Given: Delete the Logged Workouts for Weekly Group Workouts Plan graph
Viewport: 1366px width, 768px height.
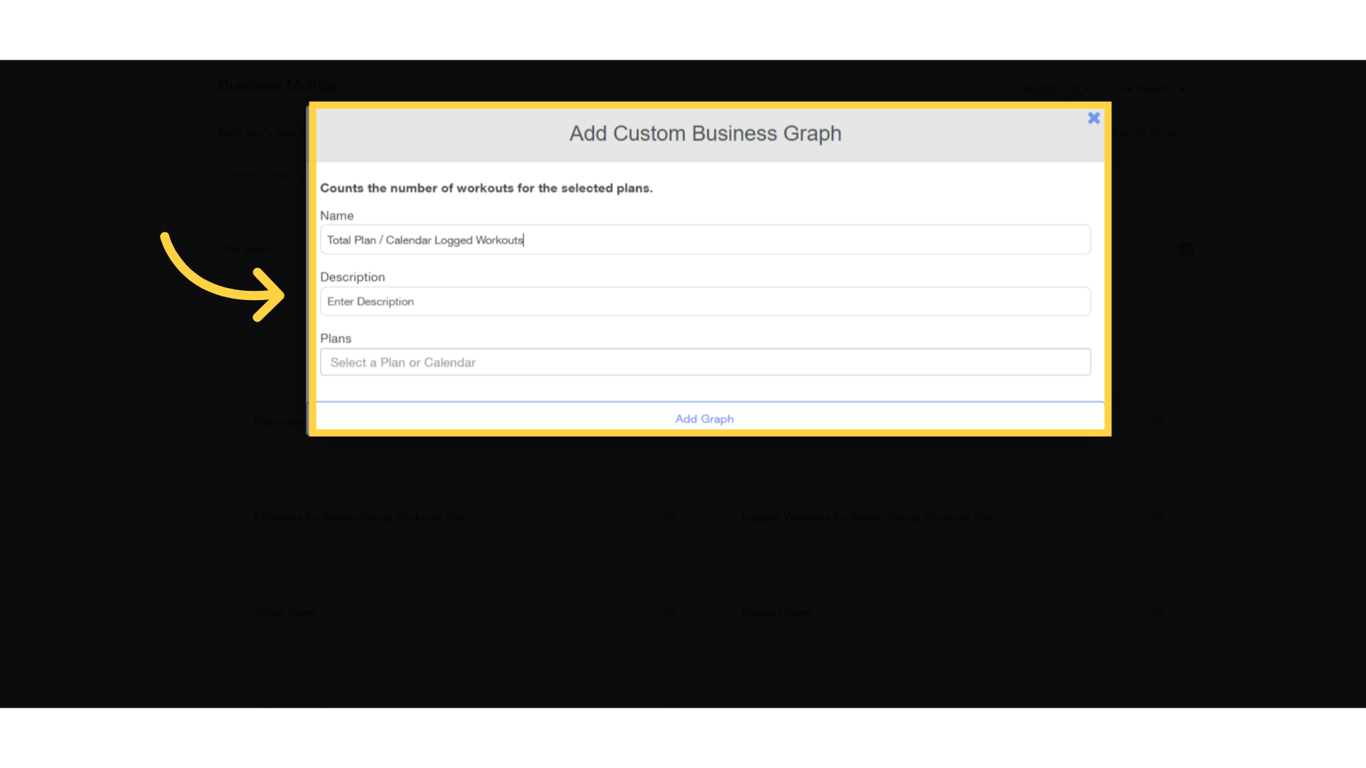Looking at the screenshot, I should tap(1157, 517).
